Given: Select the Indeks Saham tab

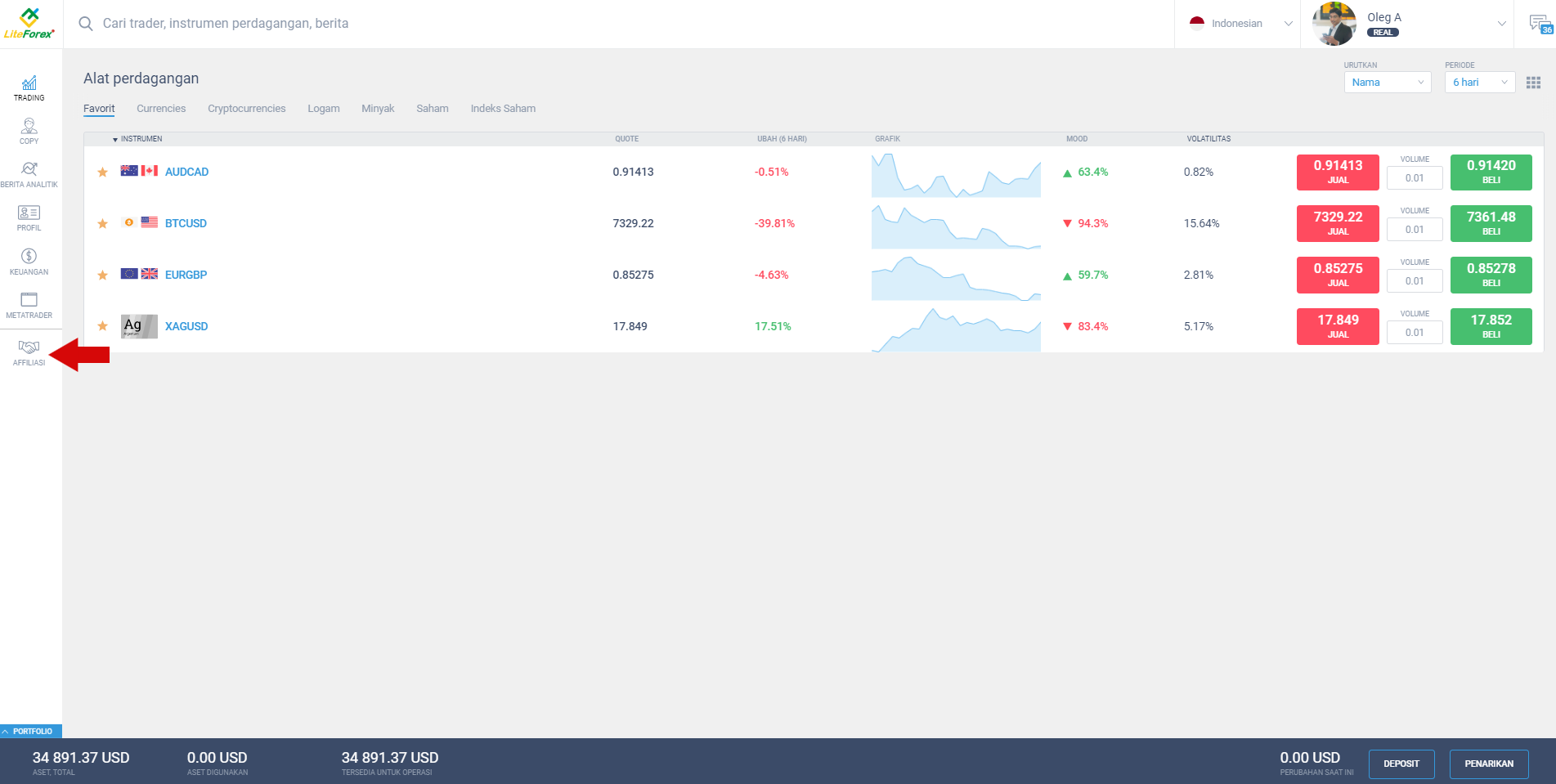Looking at the screenshot, I should (x=503, y=109).
